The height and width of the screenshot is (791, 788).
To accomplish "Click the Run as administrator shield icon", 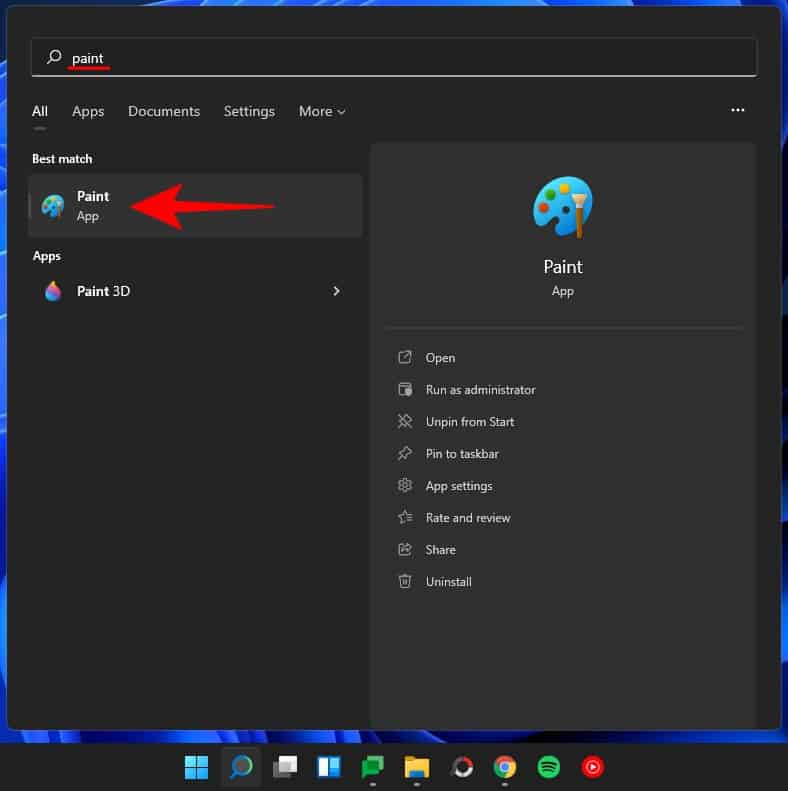I will coord(405,389).
